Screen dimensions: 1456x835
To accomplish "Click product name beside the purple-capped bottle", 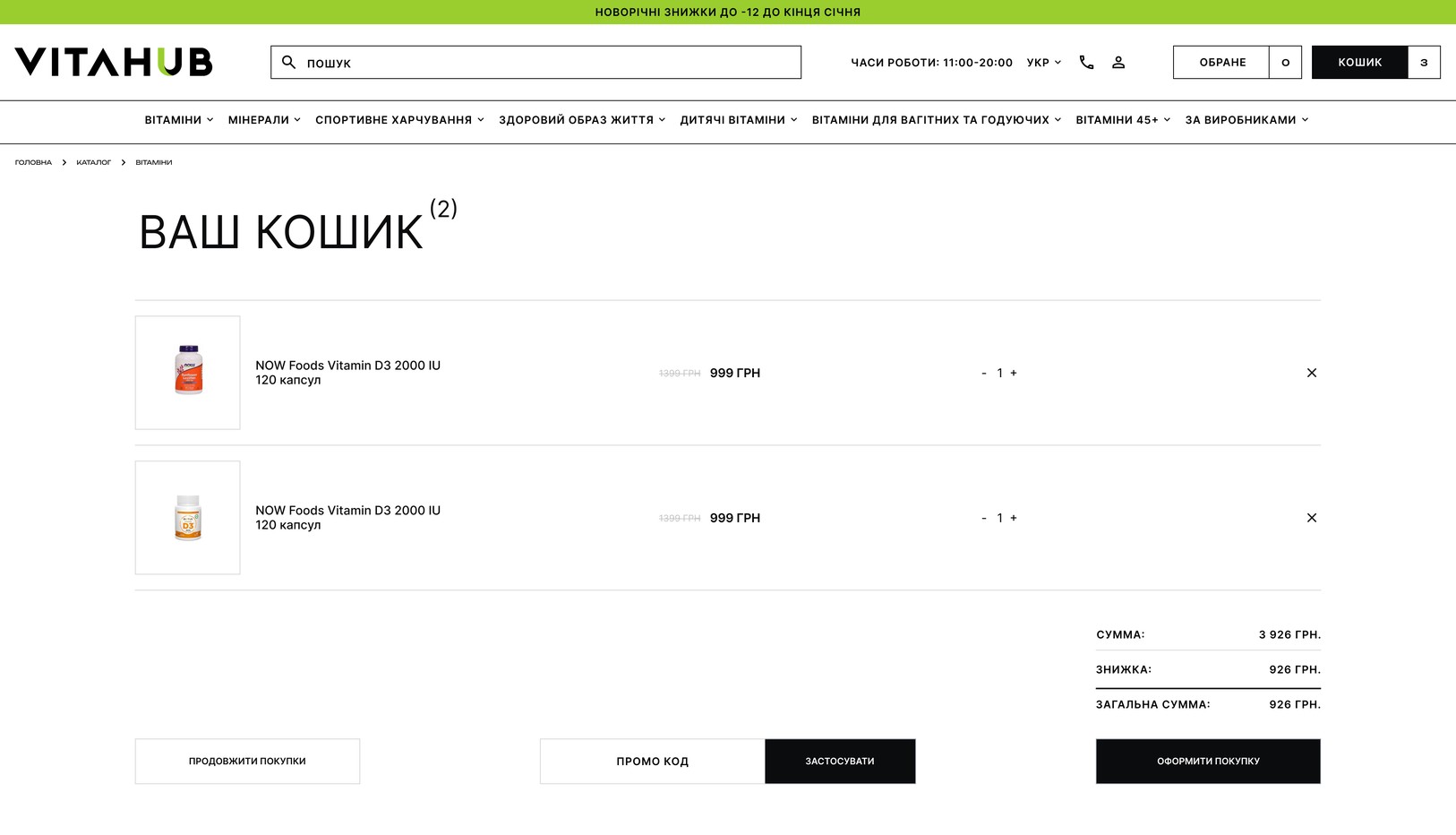I will (x=347, y=373).
